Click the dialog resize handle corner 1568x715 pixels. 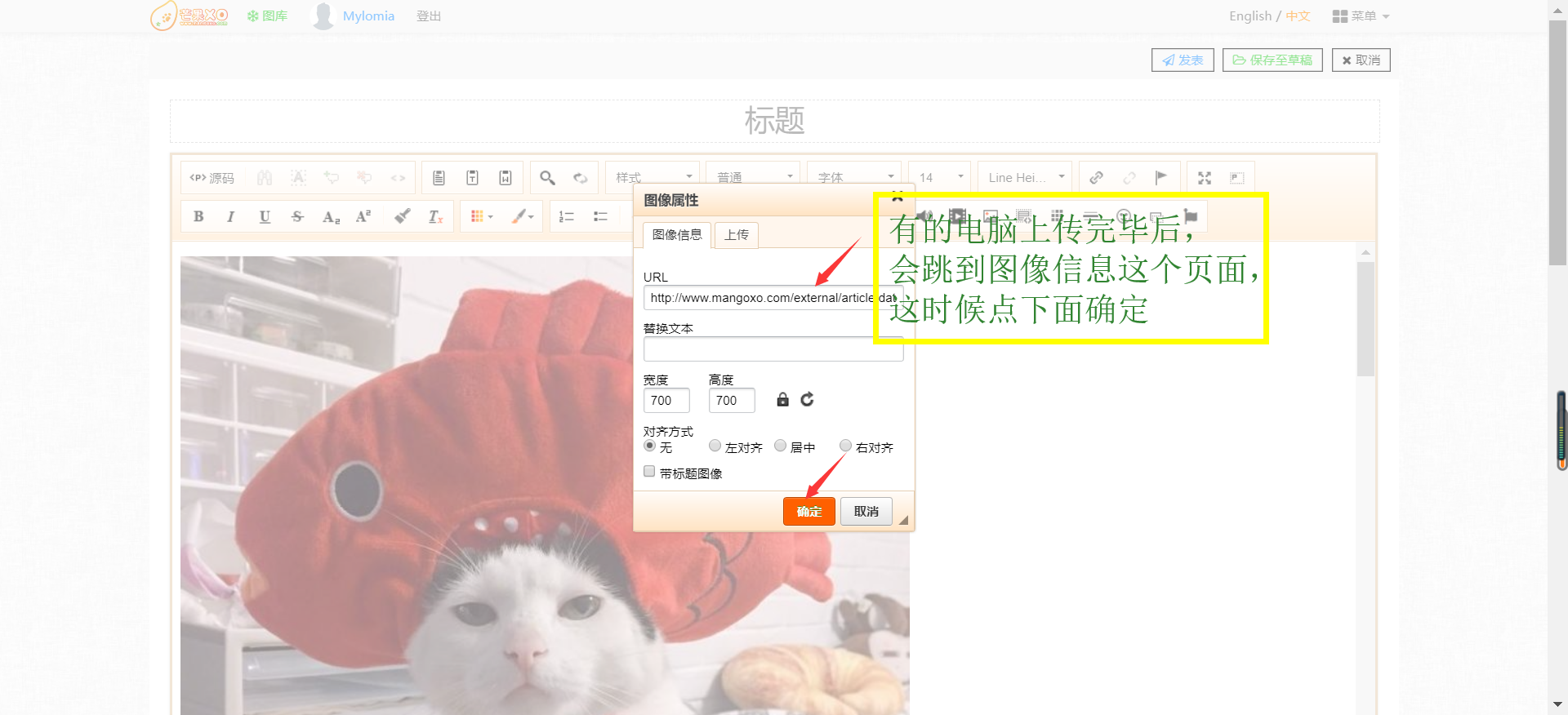903,520
